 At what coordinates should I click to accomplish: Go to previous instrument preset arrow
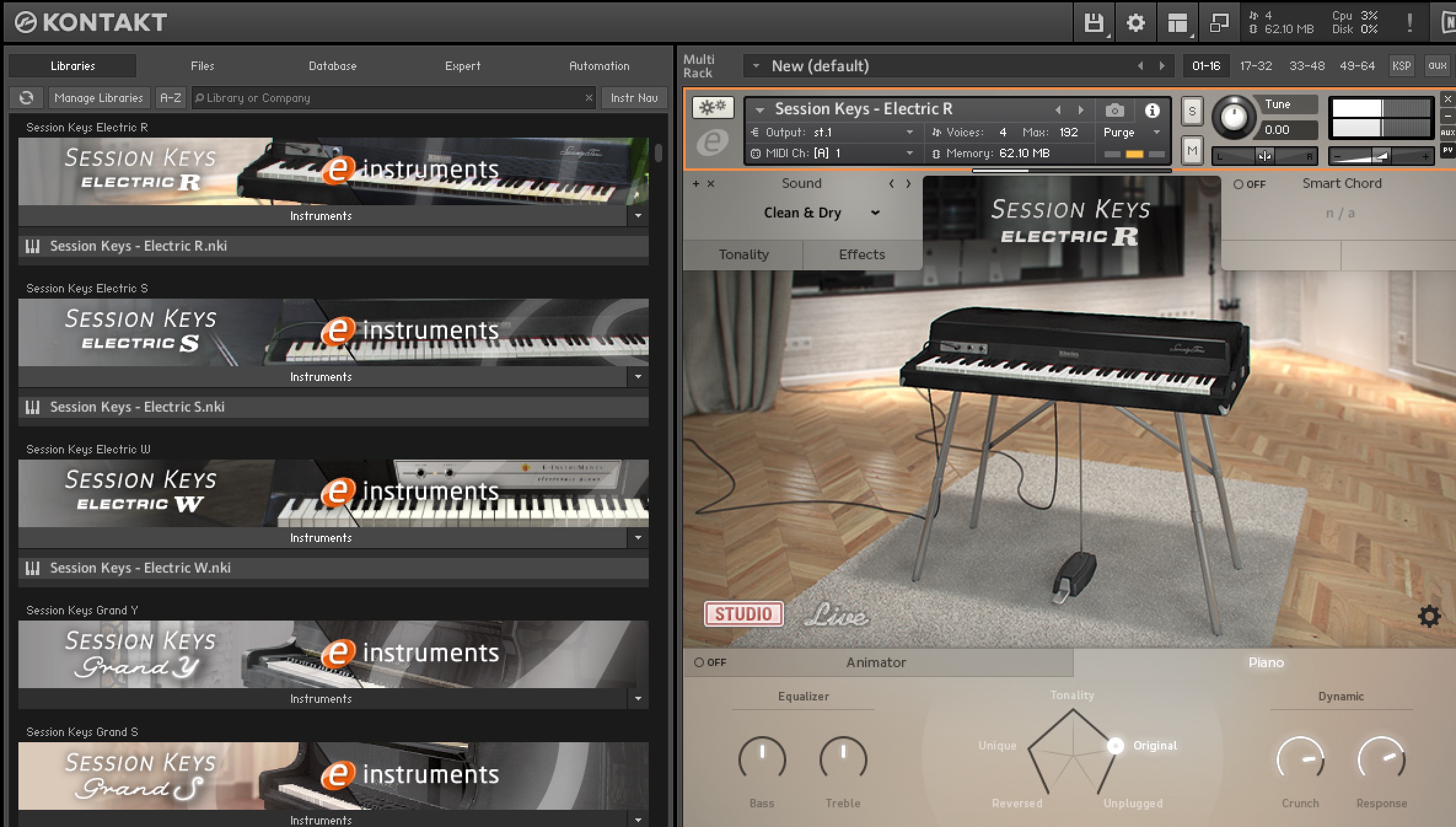[1058, 110]
